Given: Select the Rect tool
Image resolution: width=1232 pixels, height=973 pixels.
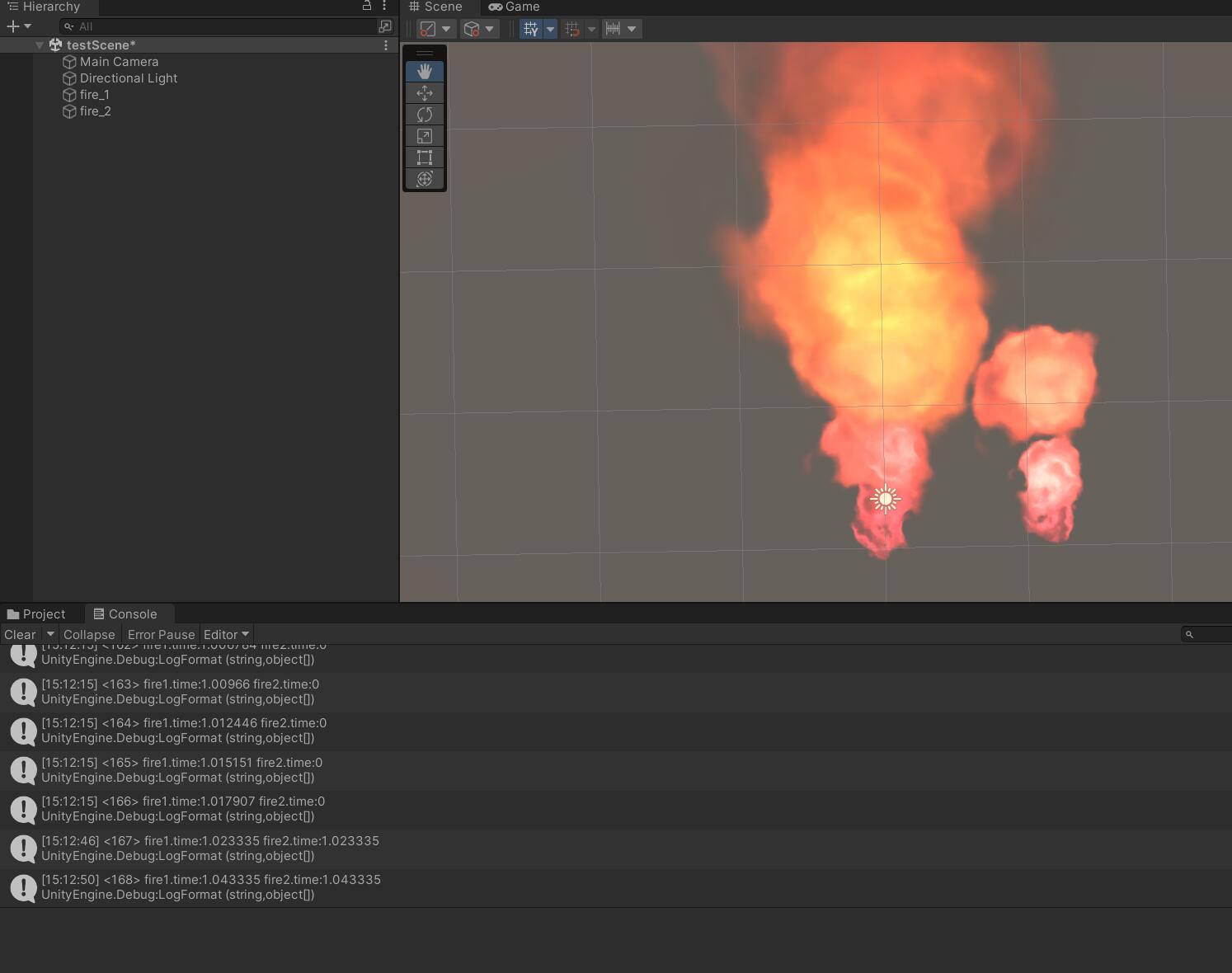Looking at the screenshot, I should tap(425, 157).
